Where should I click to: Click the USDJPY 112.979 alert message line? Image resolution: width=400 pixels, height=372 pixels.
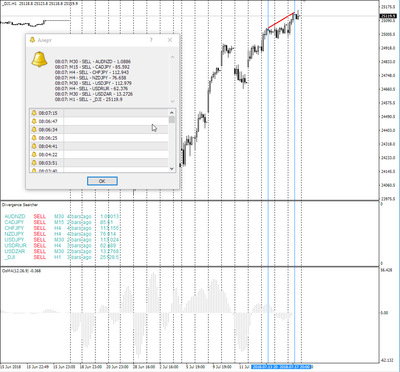click(93, 83)
